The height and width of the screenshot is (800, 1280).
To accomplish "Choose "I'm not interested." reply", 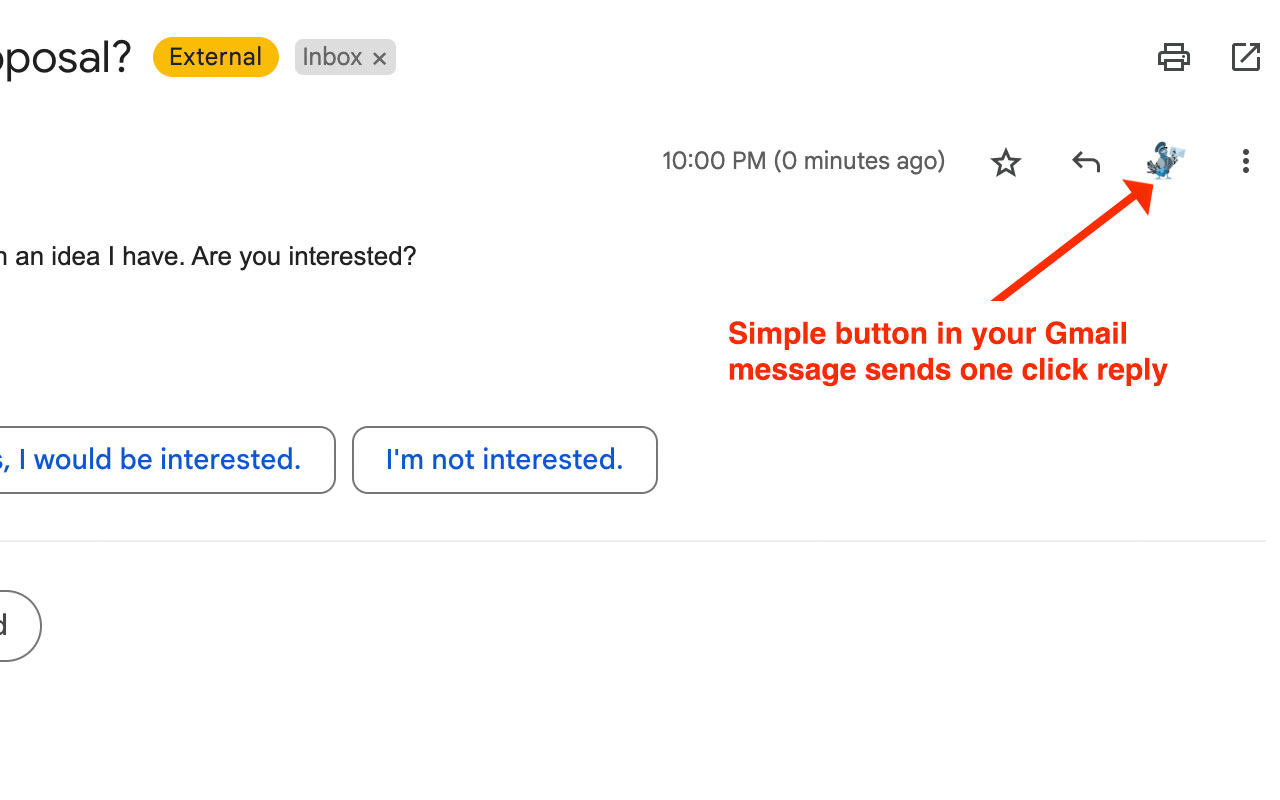I will 504,459.
